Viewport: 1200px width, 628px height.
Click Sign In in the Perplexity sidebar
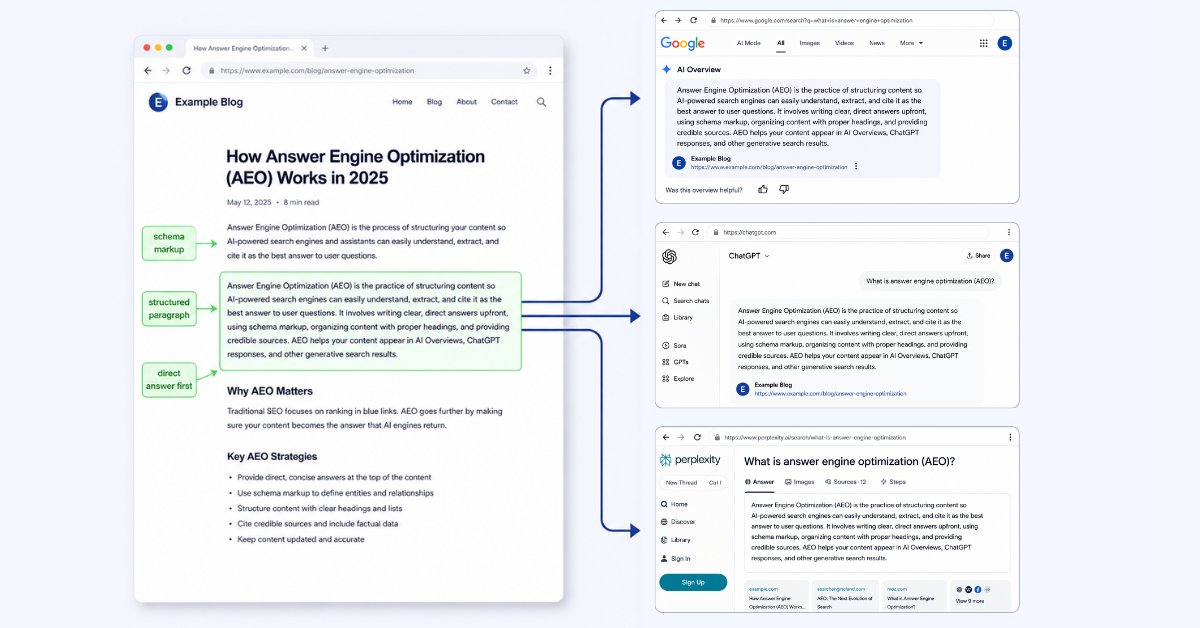pos(676,559)
